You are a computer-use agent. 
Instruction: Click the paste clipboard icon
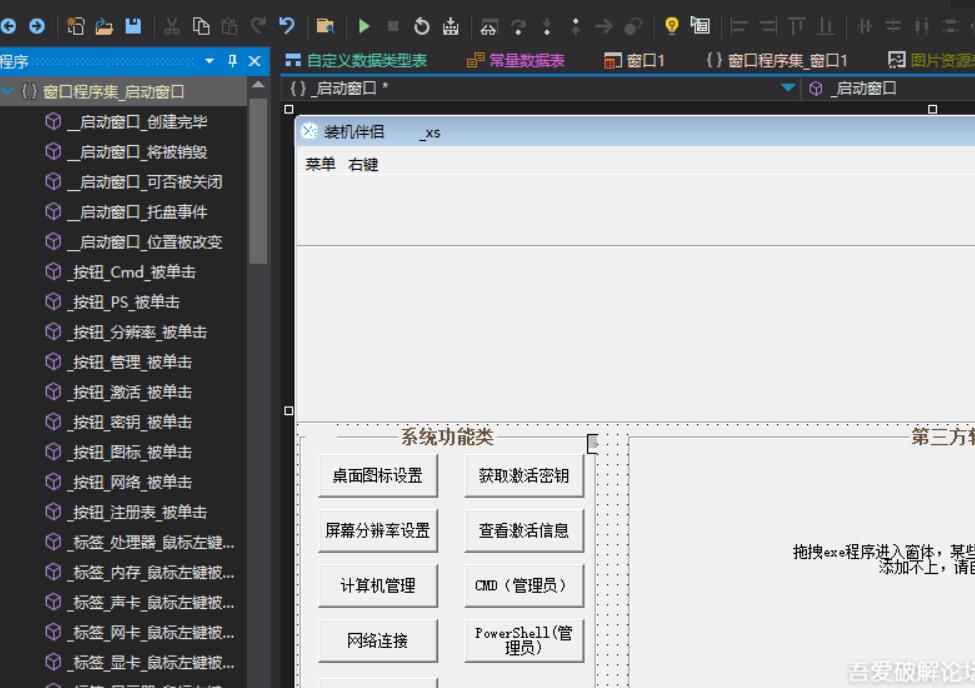coord(229,26)
